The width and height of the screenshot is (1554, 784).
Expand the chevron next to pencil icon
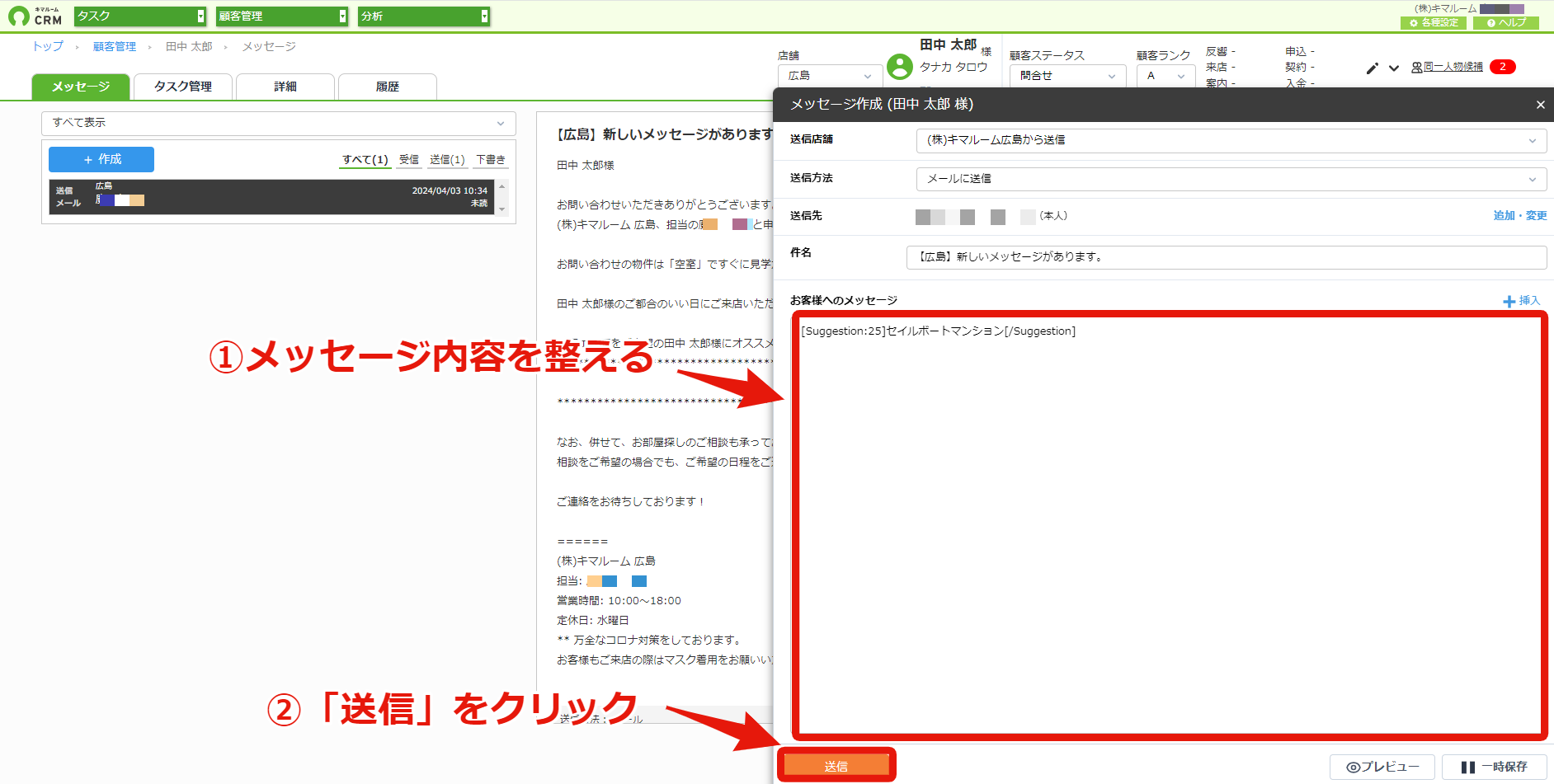click(x=1394, y=68)
